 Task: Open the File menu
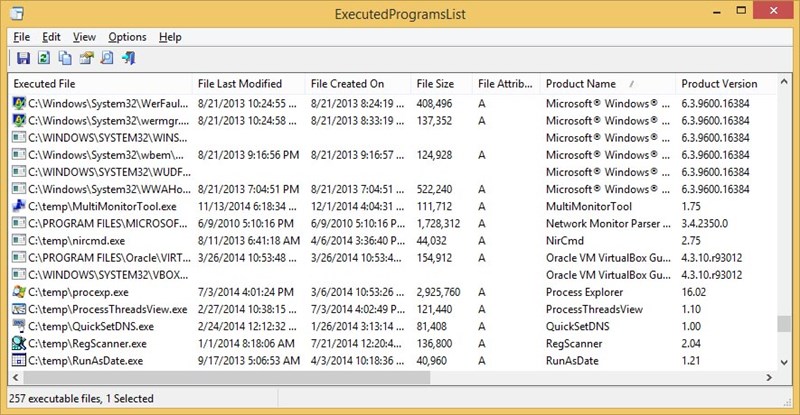click(21, 37)
